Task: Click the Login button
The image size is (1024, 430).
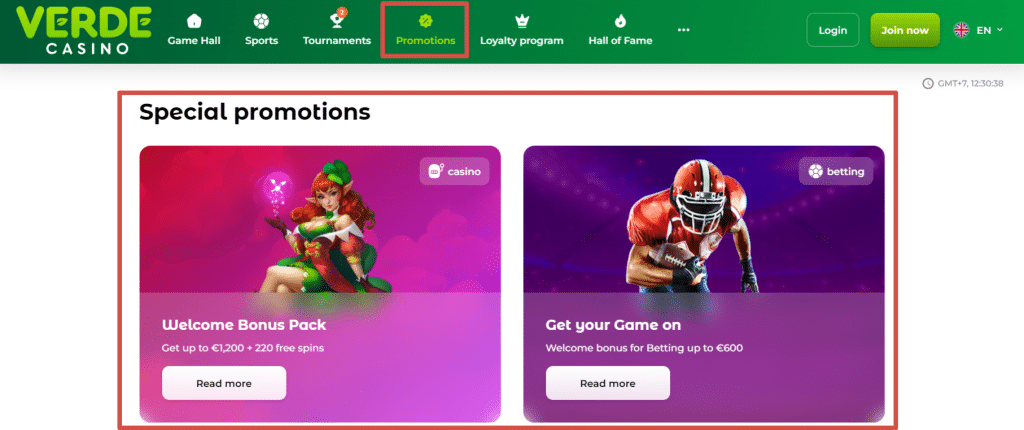Action: point(833,30)
